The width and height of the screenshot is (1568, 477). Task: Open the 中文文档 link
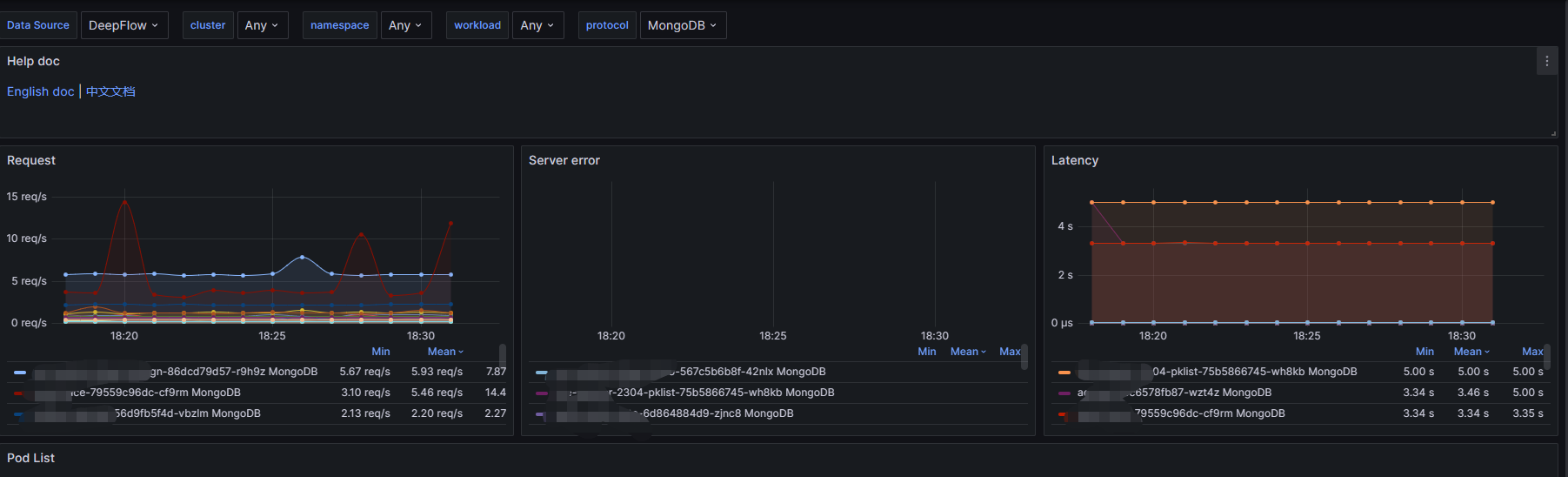(x=110, y=91)
